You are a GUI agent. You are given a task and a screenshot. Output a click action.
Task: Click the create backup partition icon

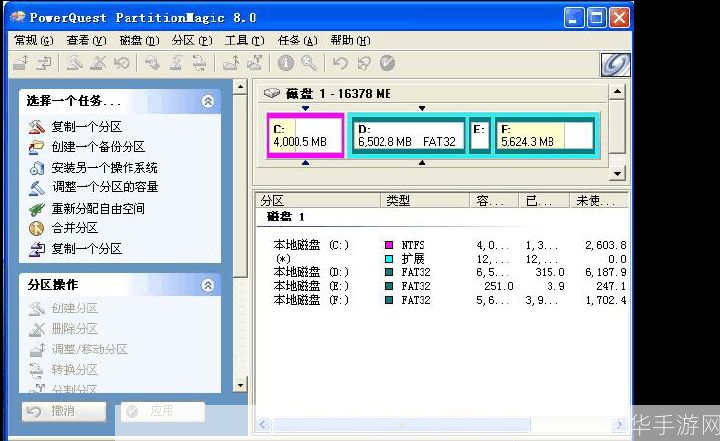click(36, 147)
